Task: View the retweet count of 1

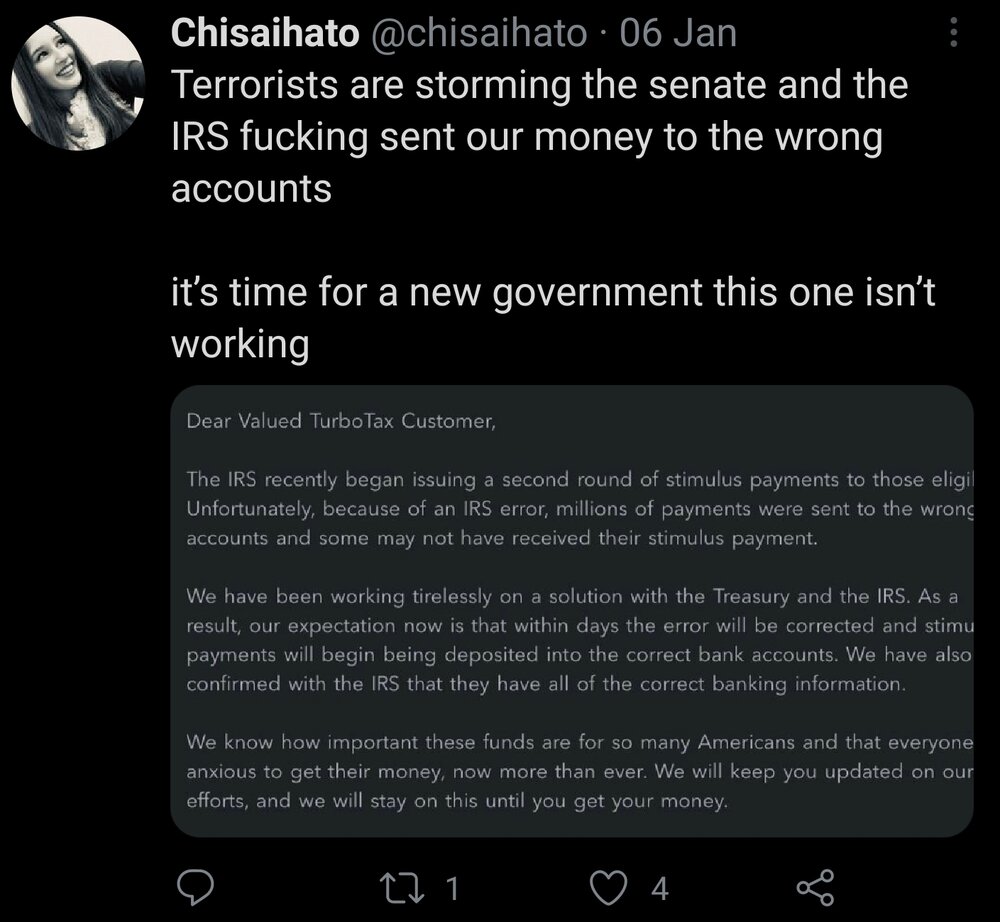Action: point(451,887)
